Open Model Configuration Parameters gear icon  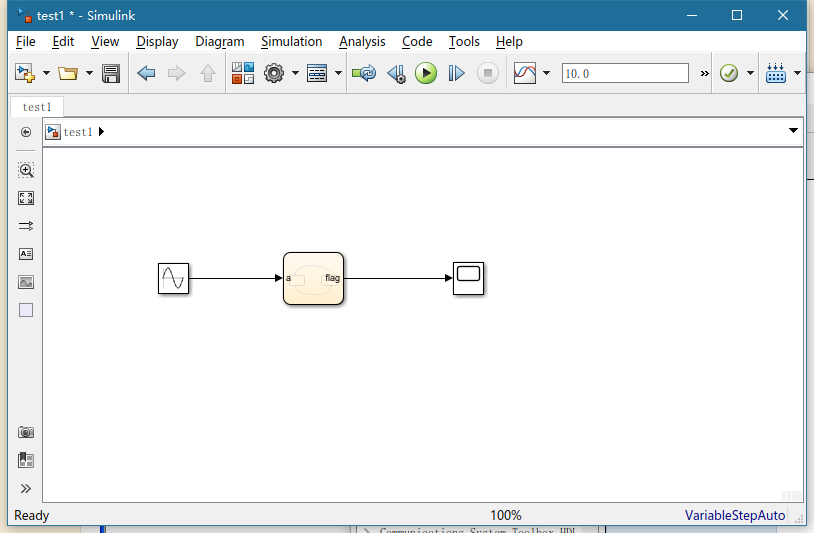(x=274, y=73)
